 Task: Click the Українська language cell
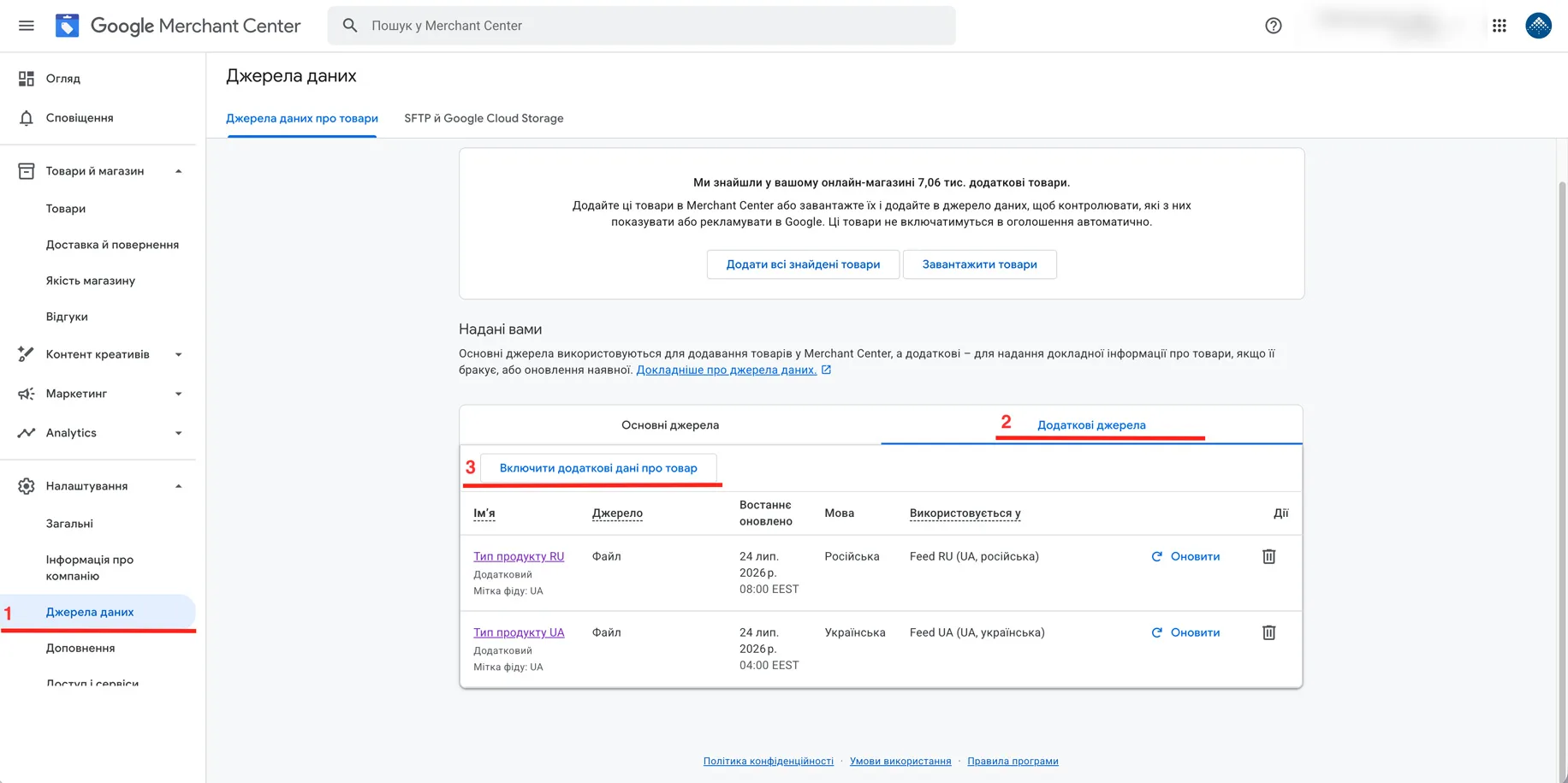click(x=855, y=632)
